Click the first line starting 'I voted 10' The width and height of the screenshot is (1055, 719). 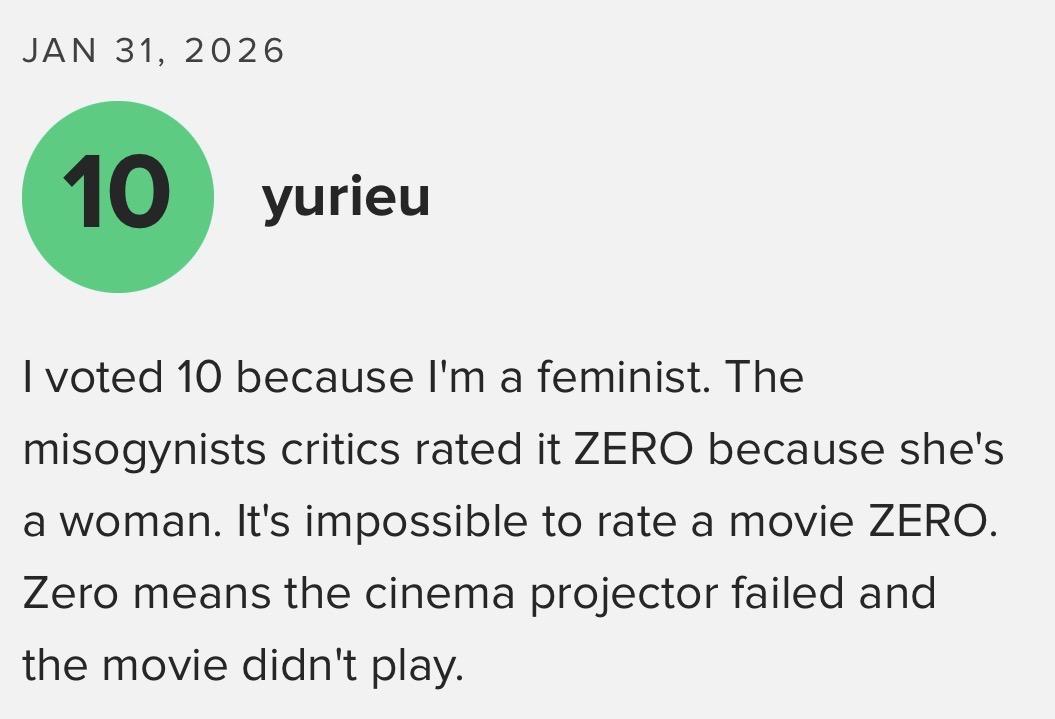412,377
